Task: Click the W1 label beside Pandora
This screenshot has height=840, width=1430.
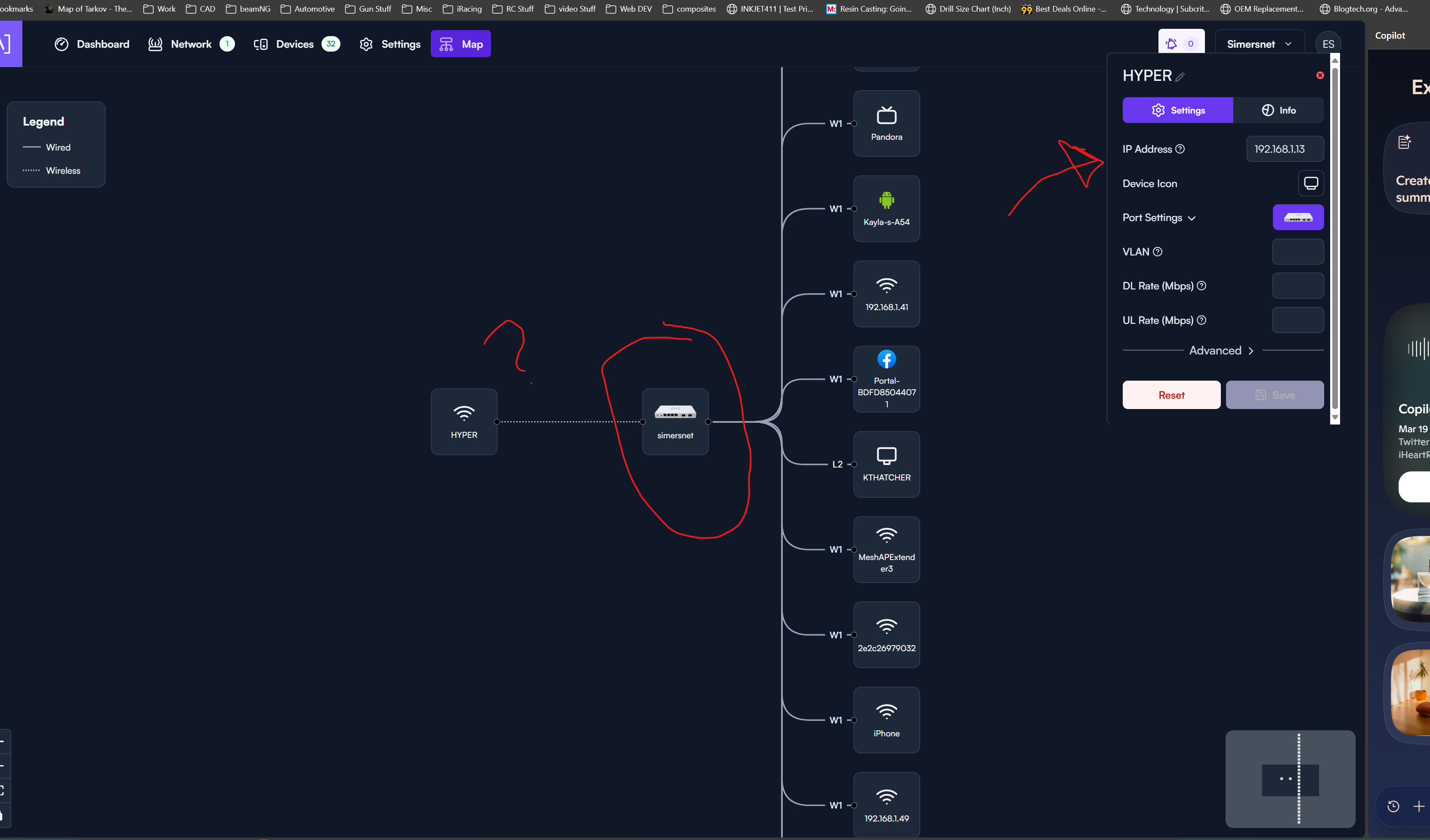Action: [x=835, y=123]
